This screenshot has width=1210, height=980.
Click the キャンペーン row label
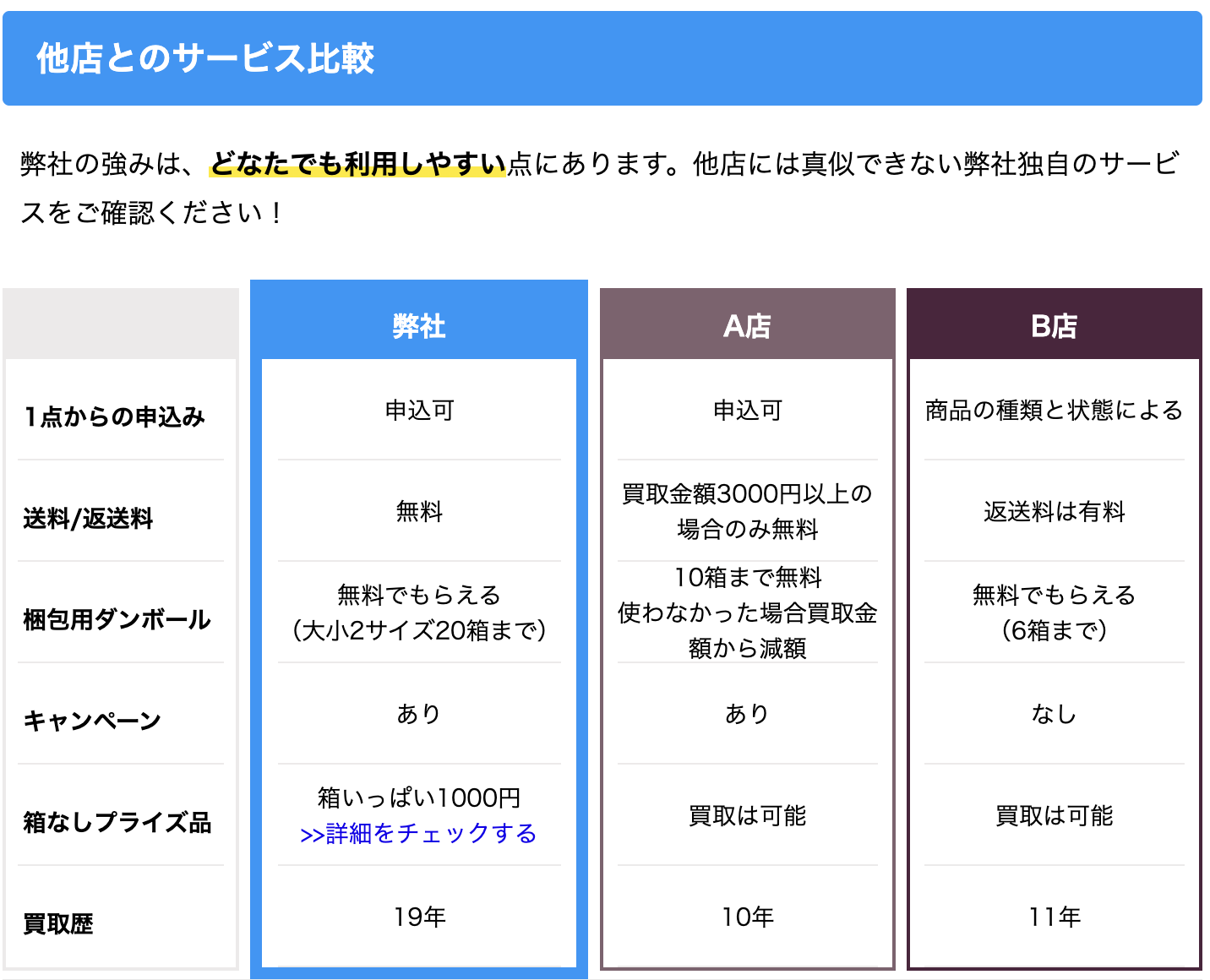pyautogui.click(x=92, y=721)
